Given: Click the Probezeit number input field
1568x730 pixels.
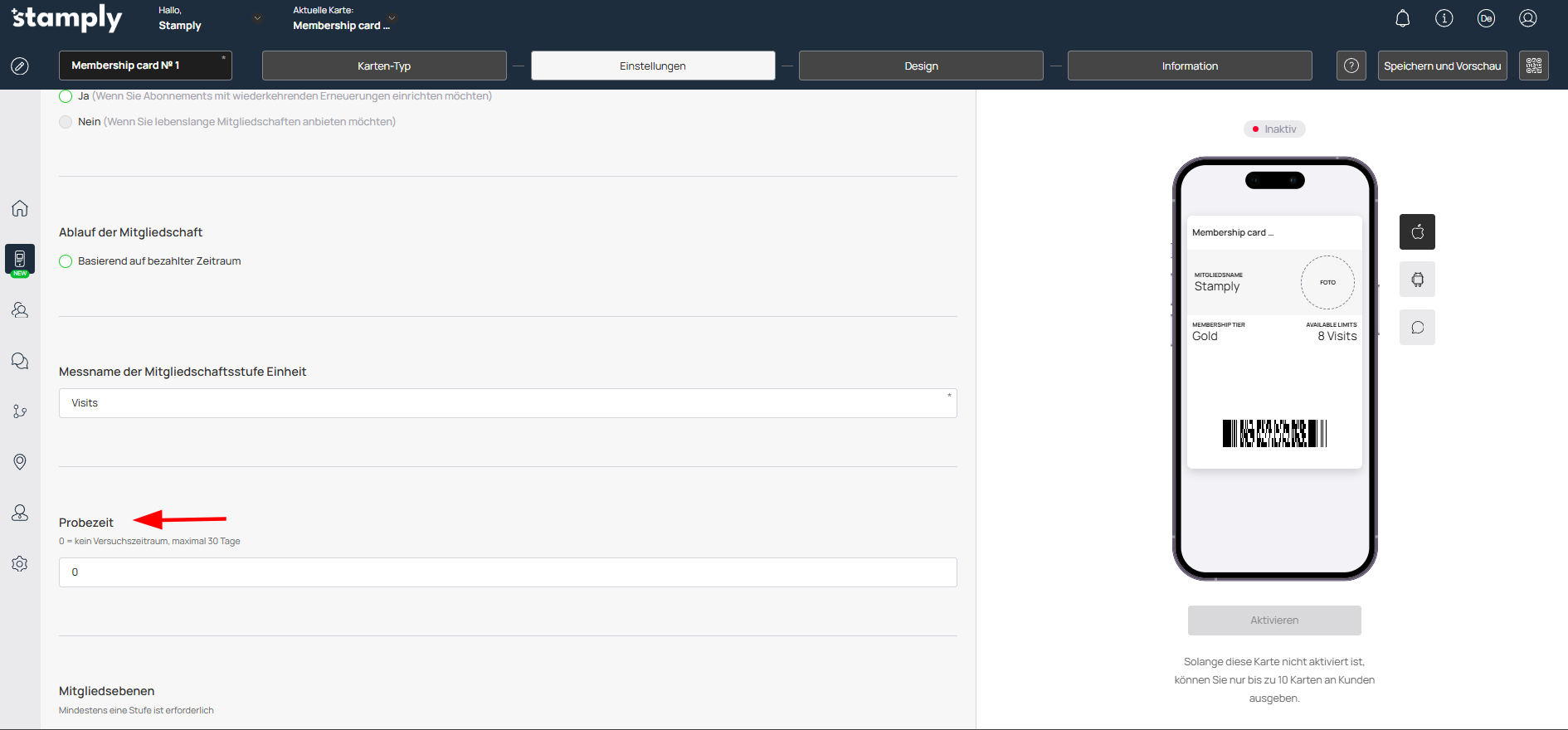Looking at the screenshot, I should [x=508, y=572].
